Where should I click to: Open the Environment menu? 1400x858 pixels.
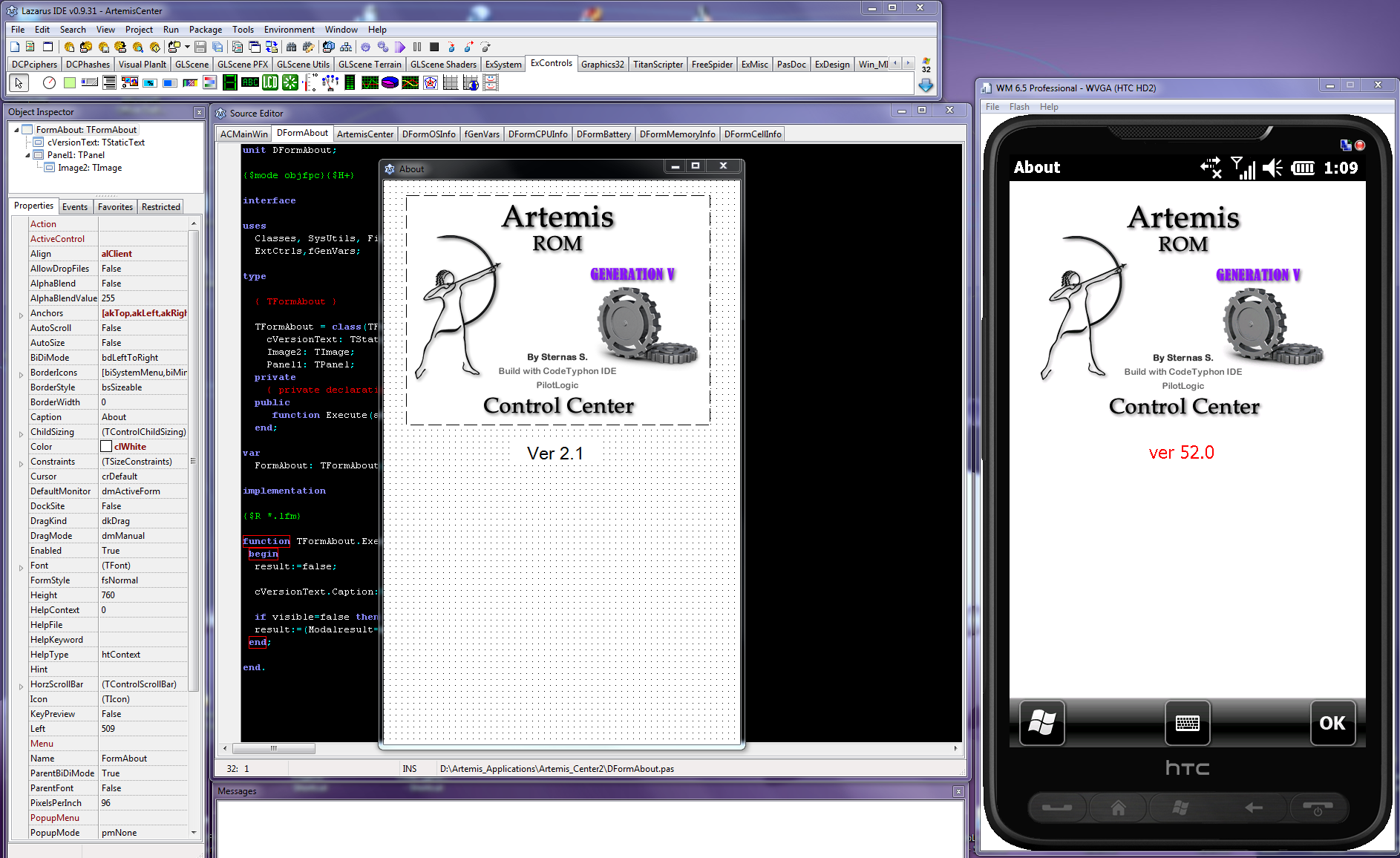point(290,30)
